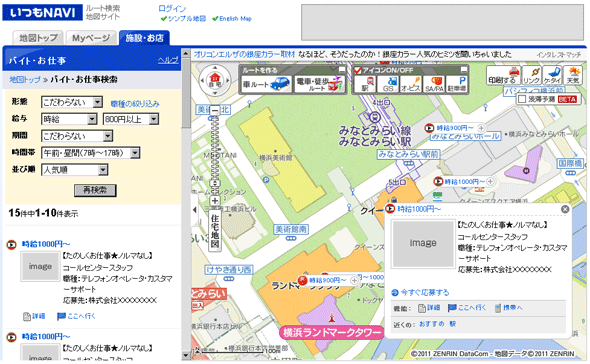The image size is (590, 364).
Task: Open 詳細 in the popup
Action: (x=429, y=308)
